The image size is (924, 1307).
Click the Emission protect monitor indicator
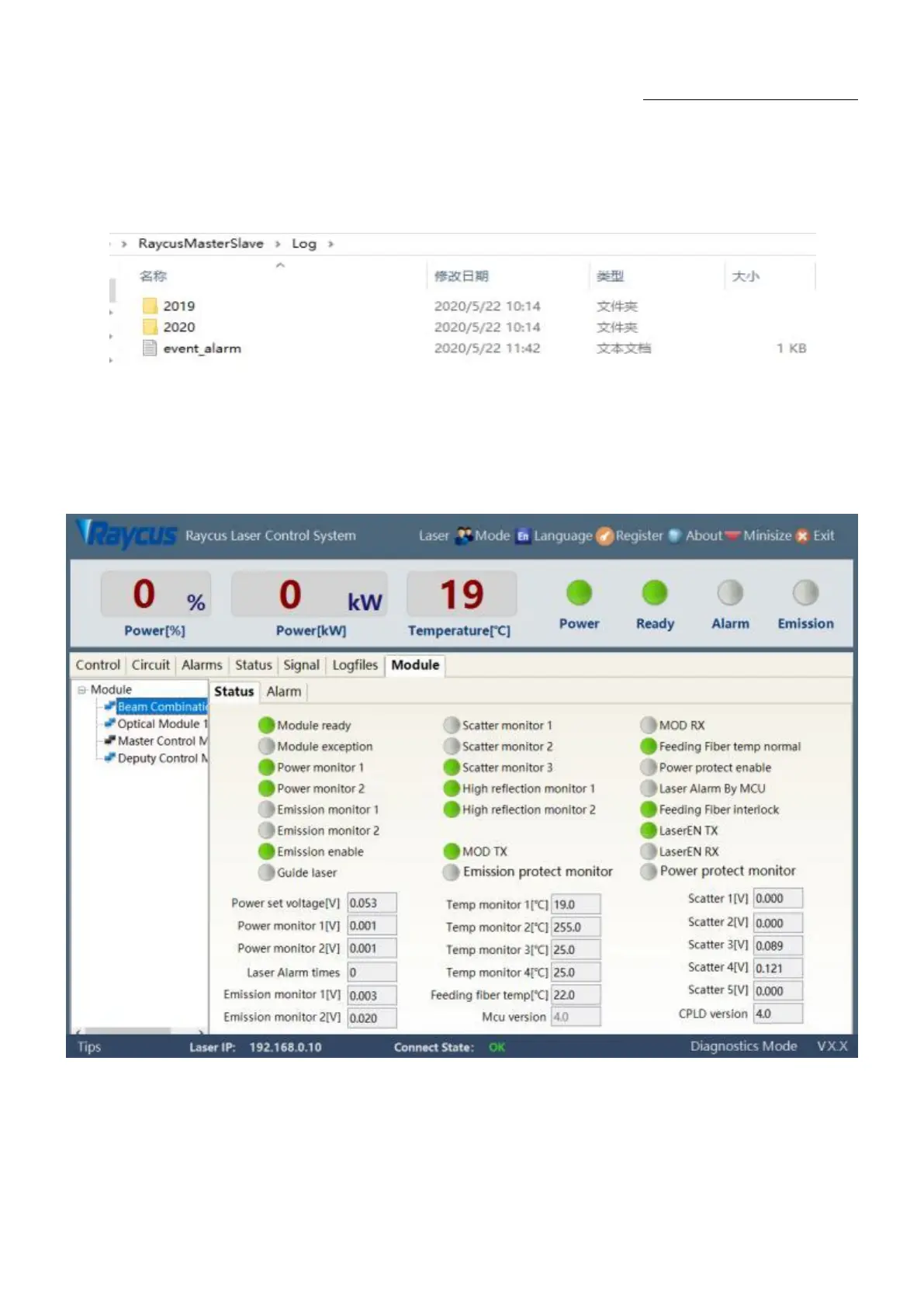pos(452,872)
